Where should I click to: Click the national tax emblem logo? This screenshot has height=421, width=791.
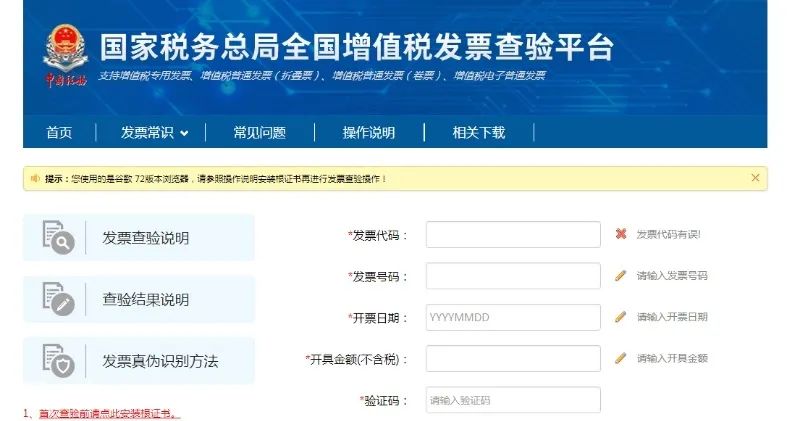(x=66, y=56)
